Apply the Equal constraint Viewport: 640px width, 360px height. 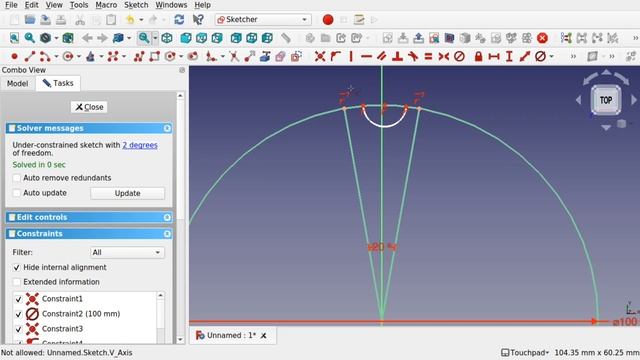(428, 56)
